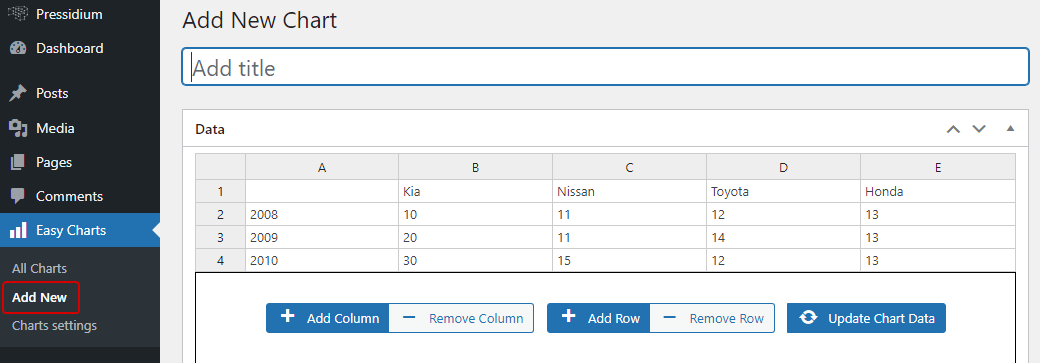Click the Comments speech bubble icon
1040x363 pixels.
point(19,196)
